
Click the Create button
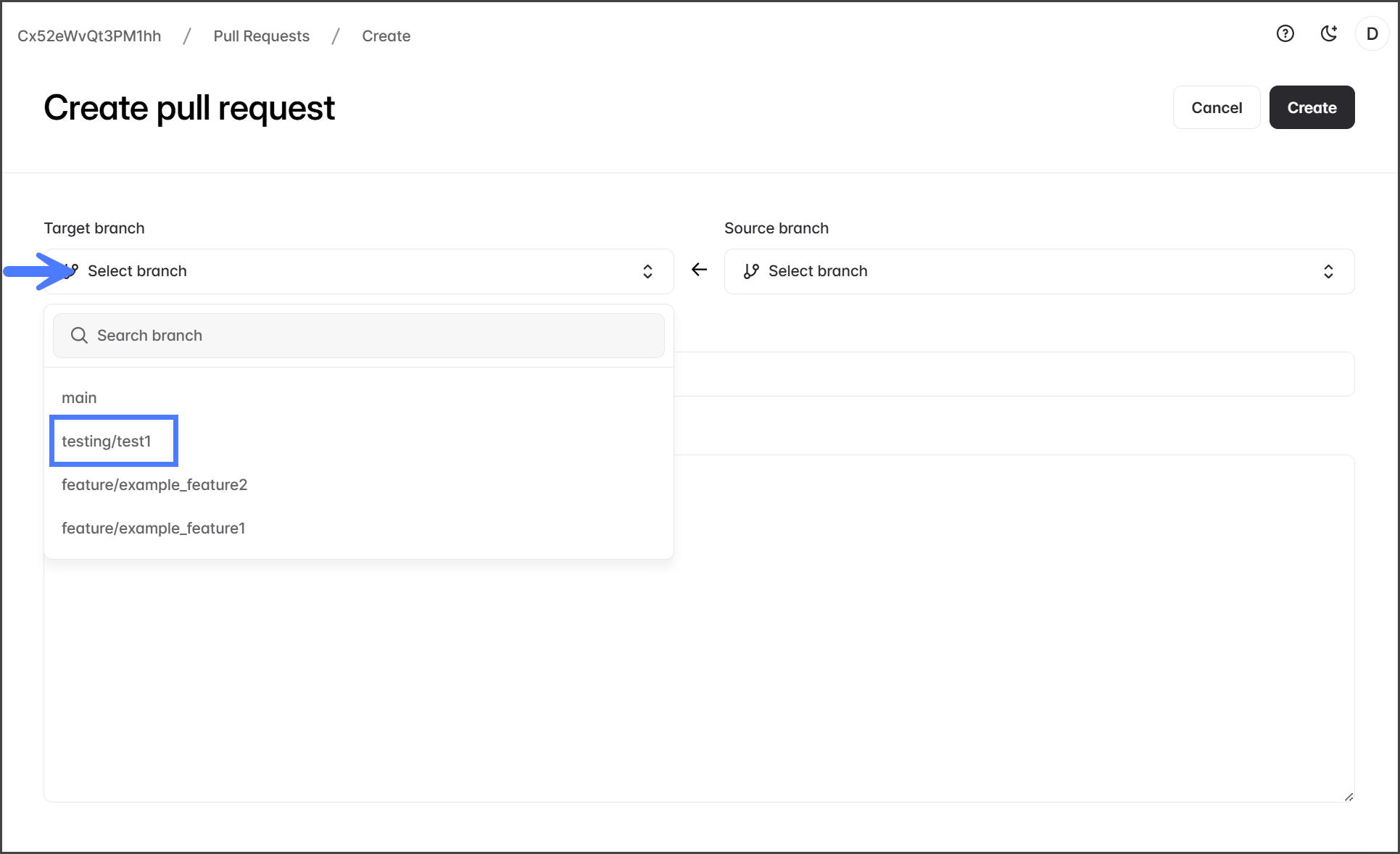tap(1311, 107)
